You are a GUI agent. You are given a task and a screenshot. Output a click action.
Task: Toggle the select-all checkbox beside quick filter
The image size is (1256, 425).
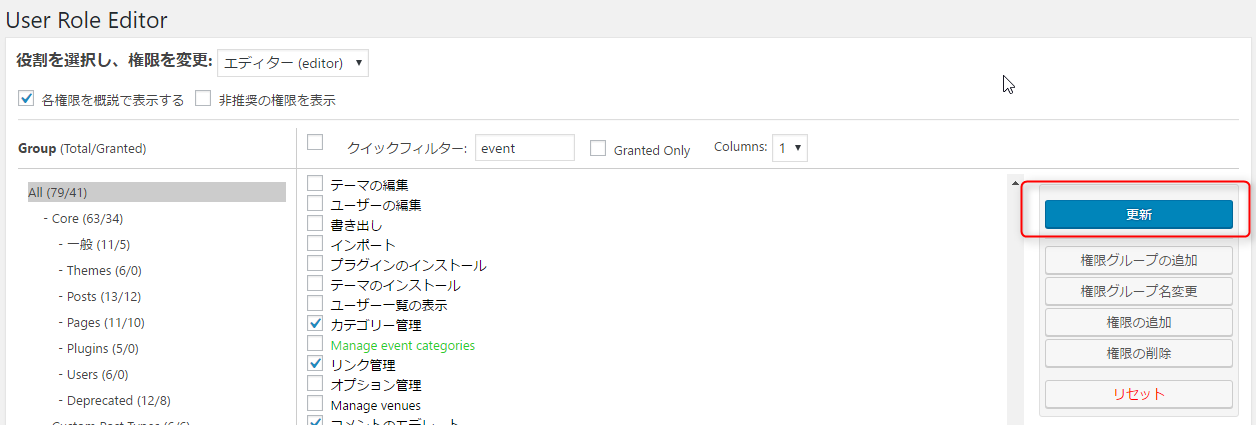[315, 142]
